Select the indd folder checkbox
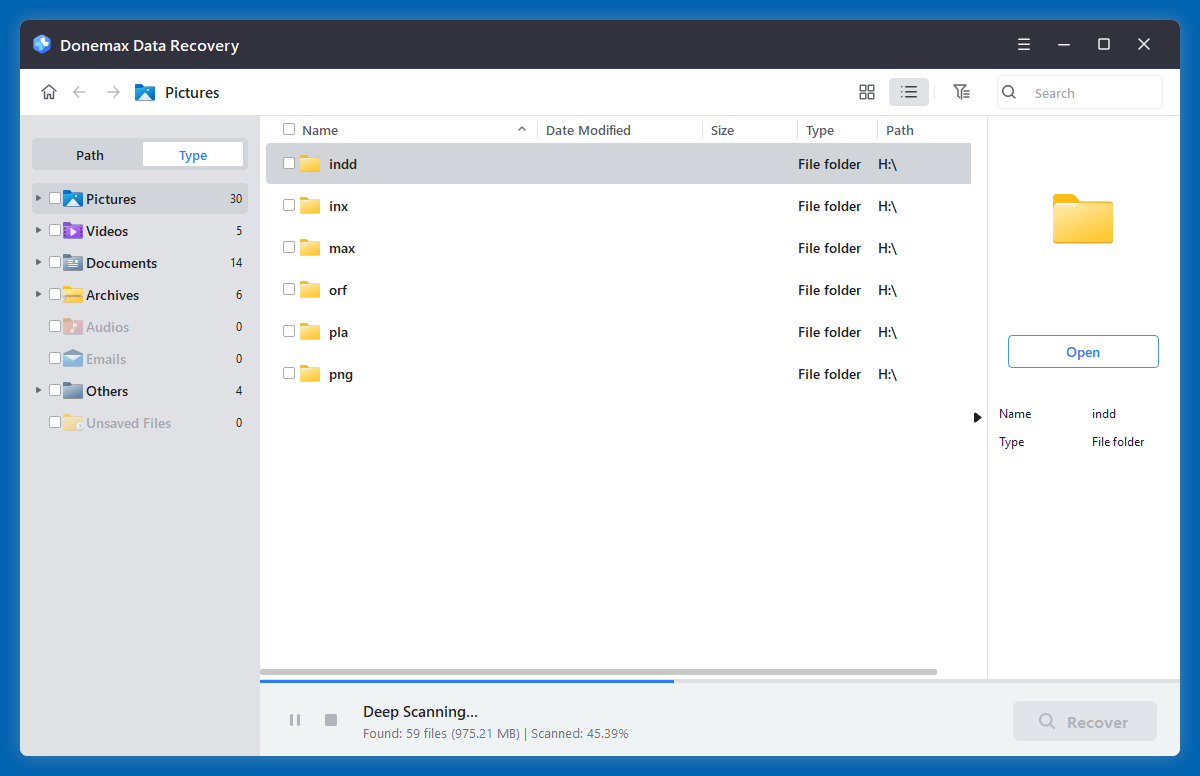The width and height of the screenshot is (1200, 776). point(289,163)
